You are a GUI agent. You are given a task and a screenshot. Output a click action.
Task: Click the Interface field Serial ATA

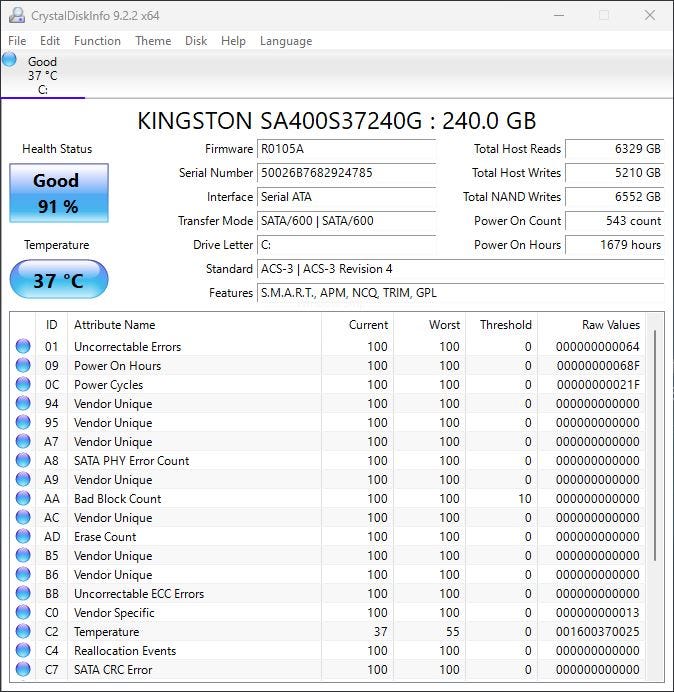coord(346,196)
